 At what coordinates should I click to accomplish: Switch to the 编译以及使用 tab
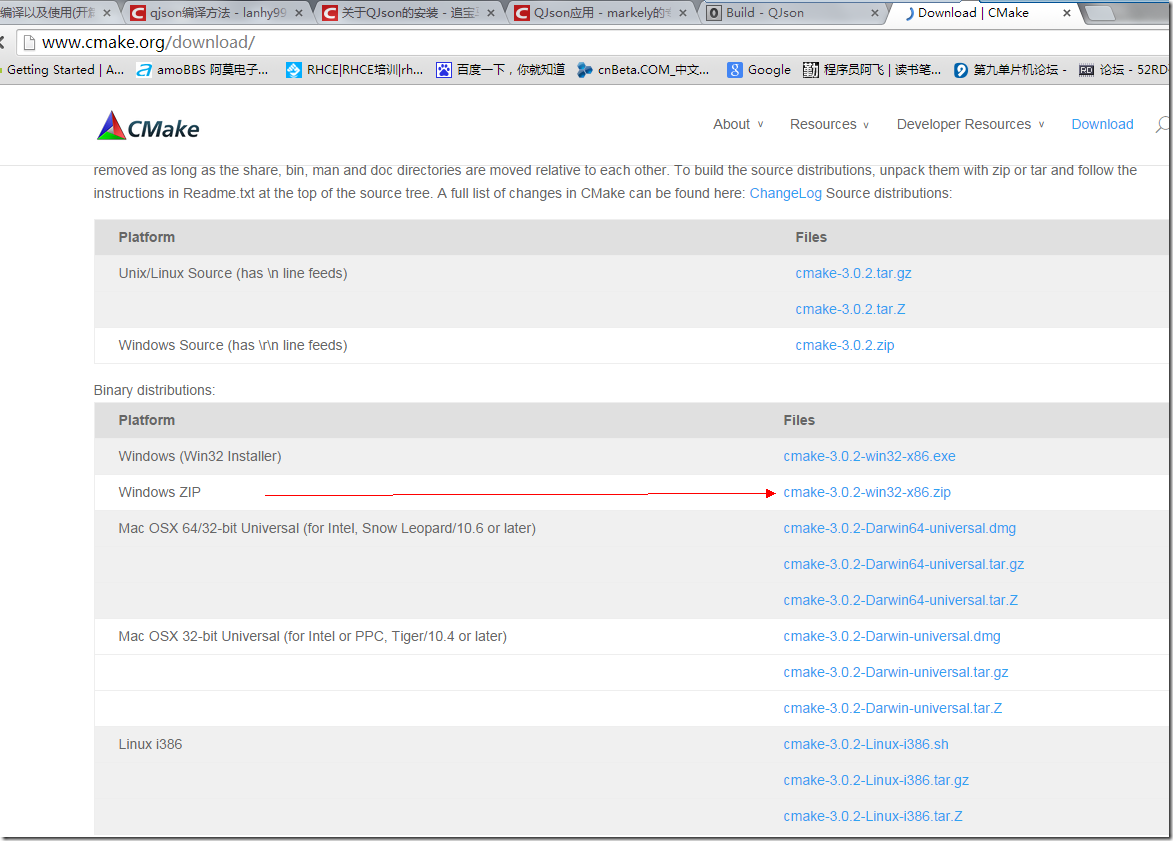56,13
